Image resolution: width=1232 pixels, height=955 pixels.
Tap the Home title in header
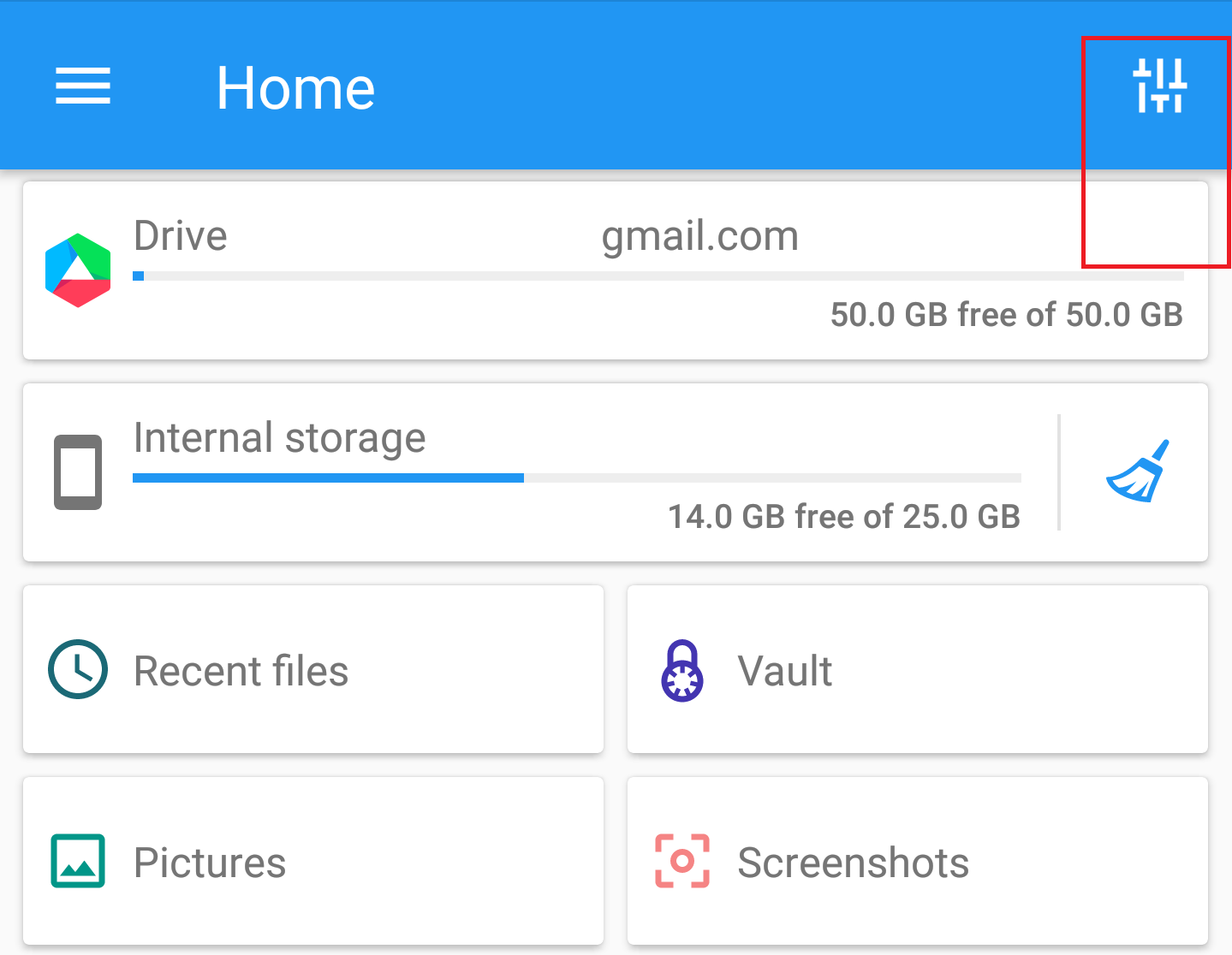click(x=295, y=88)
